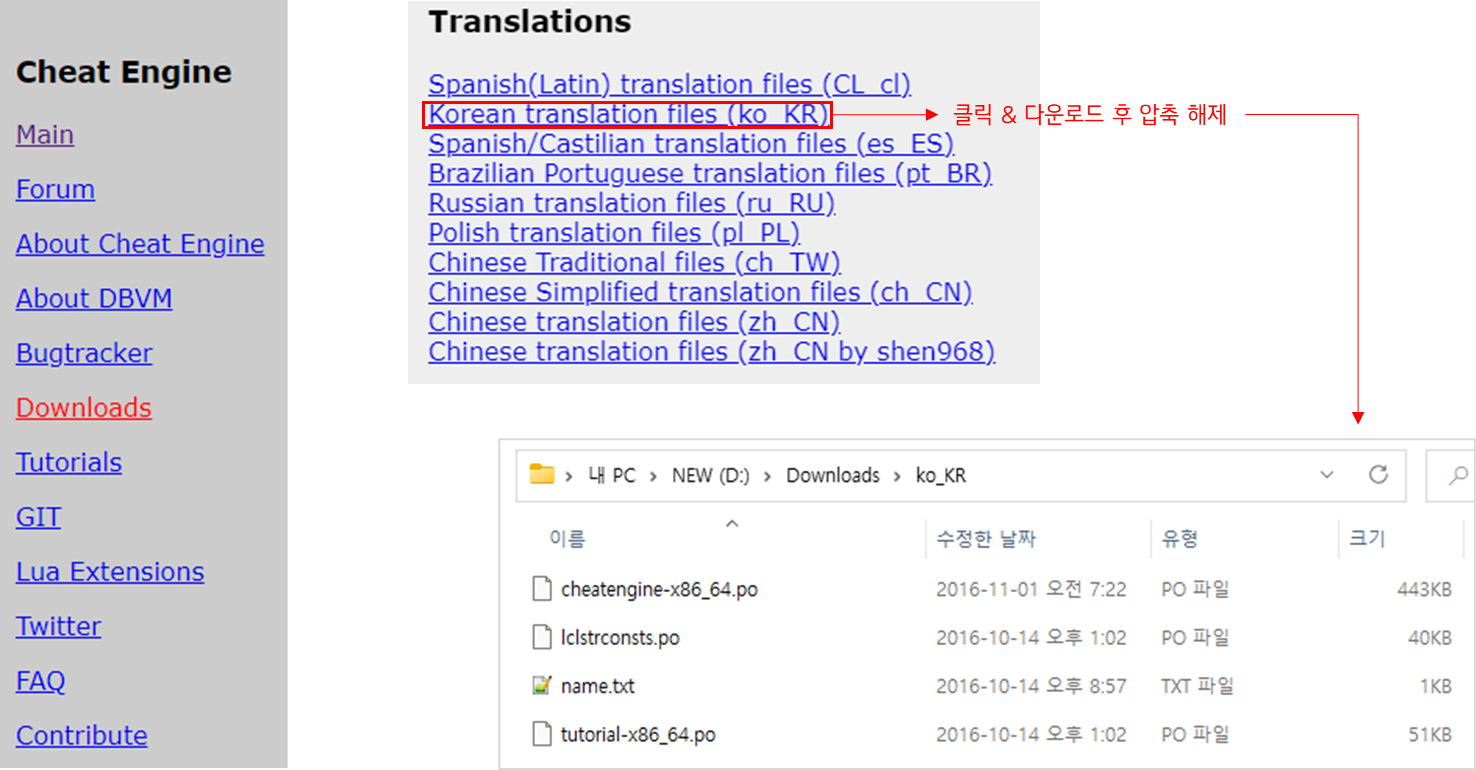This screenshot has width=1476, height=770.
Task: Click the folder icon in the address bar
Action: click(x=541, y=475)
